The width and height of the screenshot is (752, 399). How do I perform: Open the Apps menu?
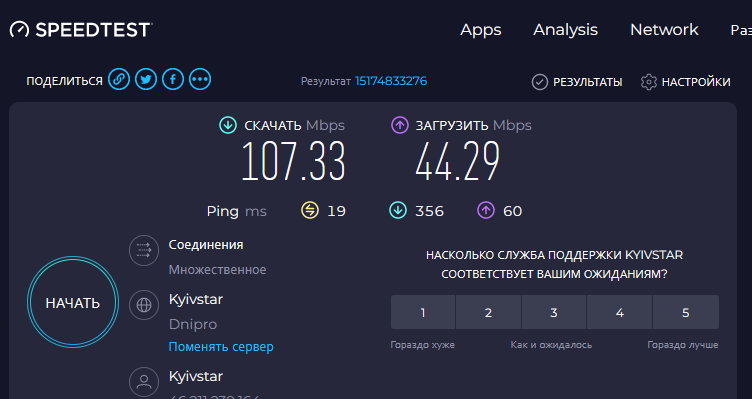[481, 30]
